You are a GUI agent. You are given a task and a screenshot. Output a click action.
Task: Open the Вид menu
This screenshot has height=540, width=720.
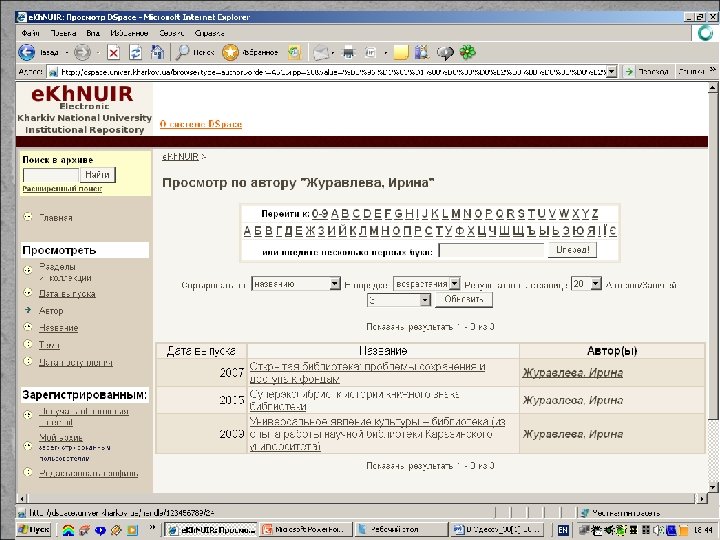(93, 33)
